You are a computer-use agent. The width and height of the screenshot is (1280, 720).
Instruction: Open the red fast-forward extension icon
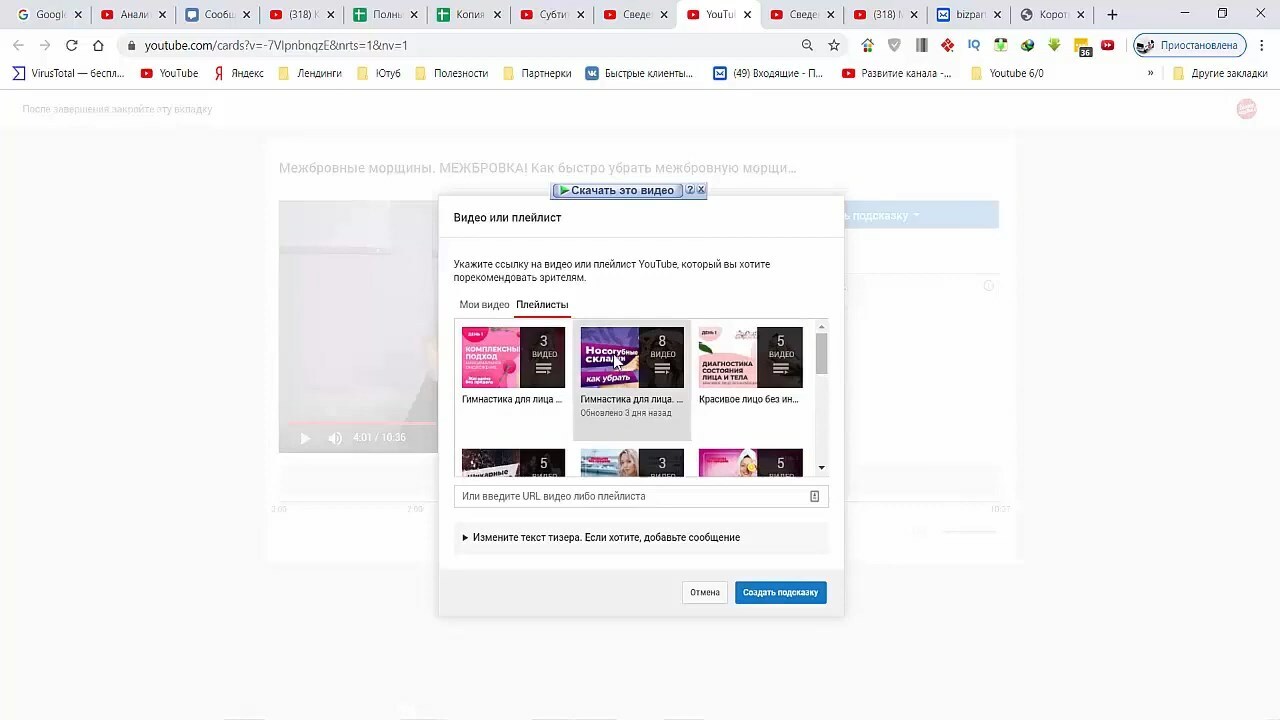1108,45
